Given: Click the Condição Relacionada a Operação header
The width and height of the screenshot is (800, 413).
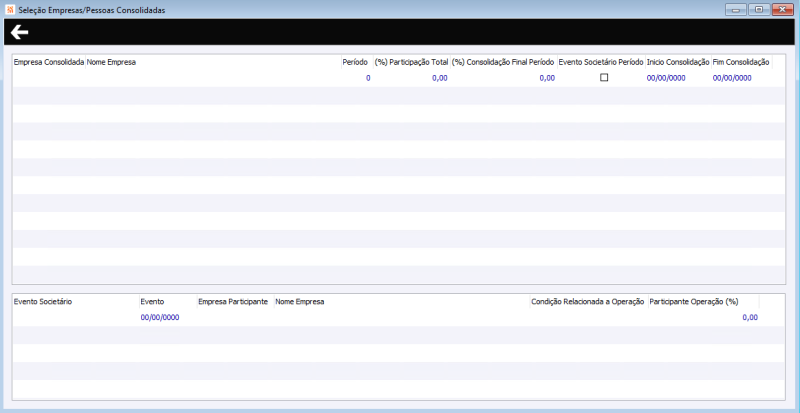Looking at the screenshot, I should click(588, 302).
